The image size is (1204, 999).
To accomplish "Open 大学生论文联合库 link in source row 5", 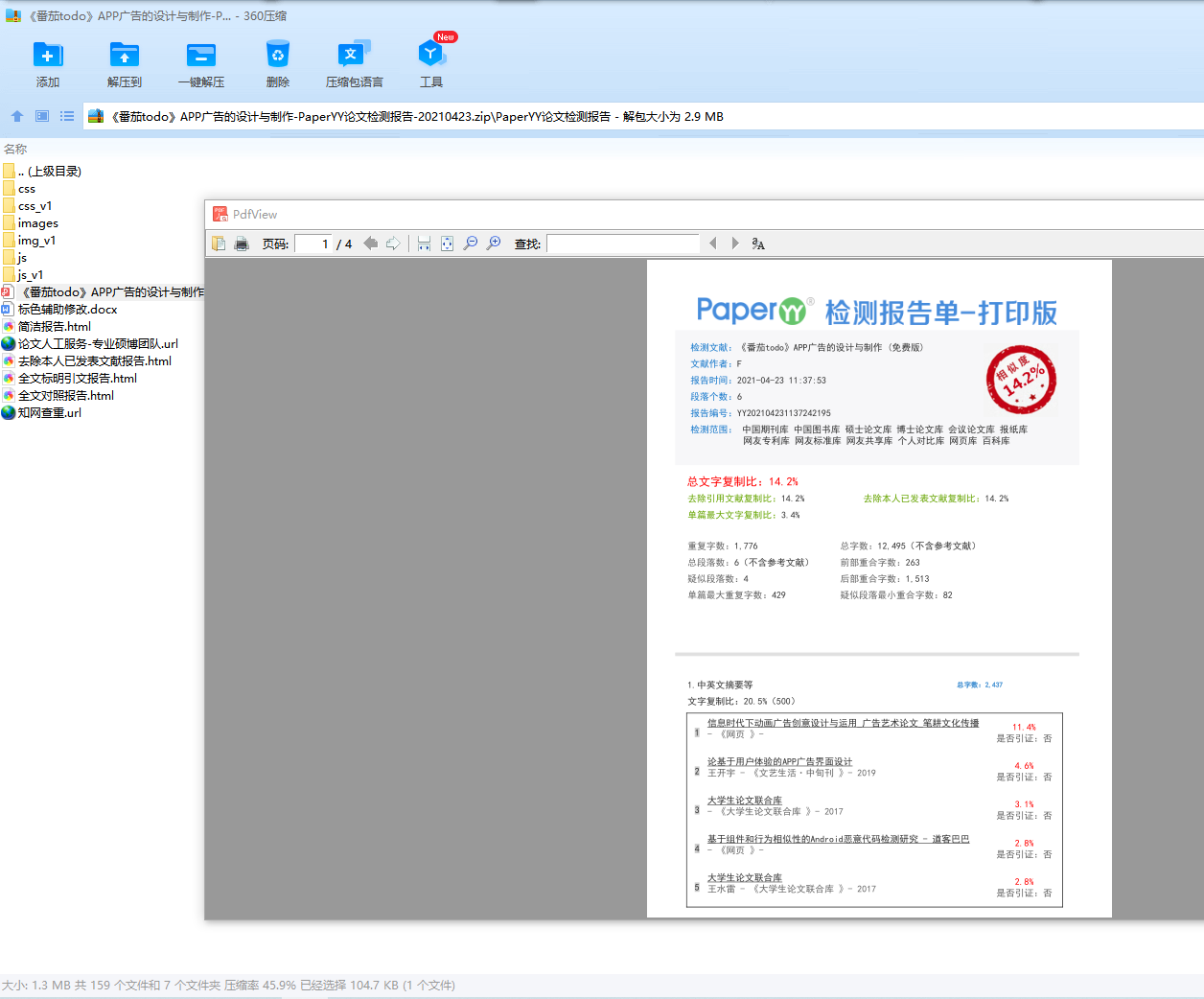I will click(x=745, y=877).
